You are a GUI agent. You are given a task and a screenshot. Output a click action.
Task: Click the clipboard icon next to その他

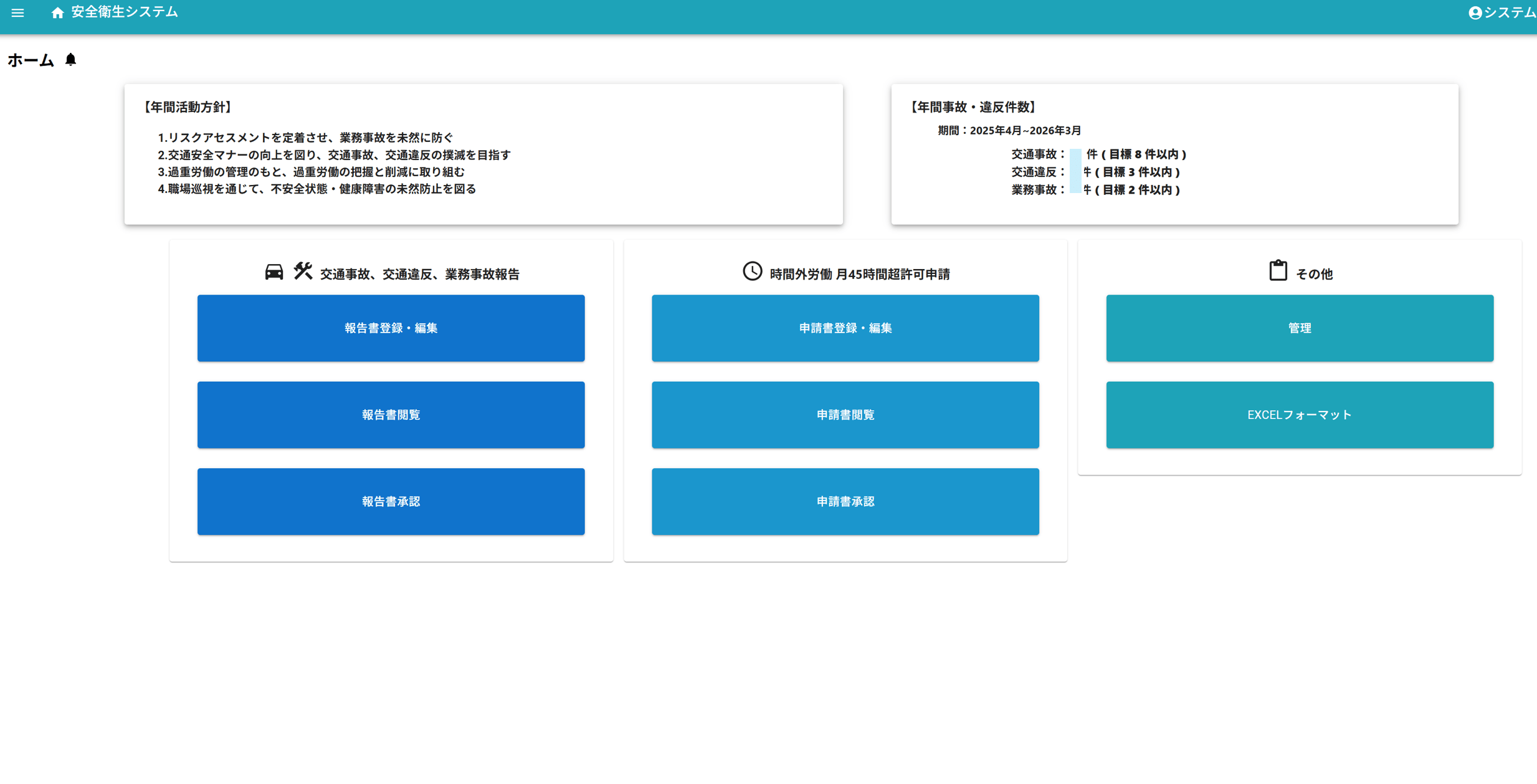point(1278,271)
